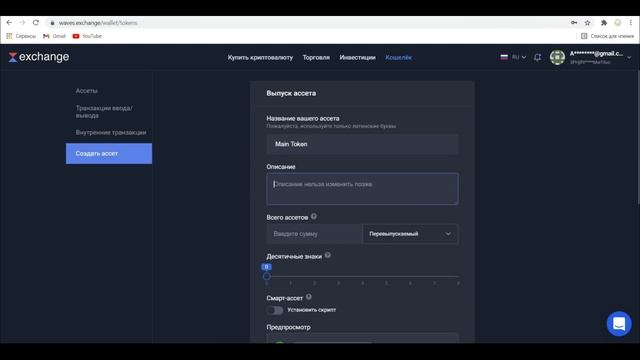Open the YouTube bookmark

tap(87, 36)
